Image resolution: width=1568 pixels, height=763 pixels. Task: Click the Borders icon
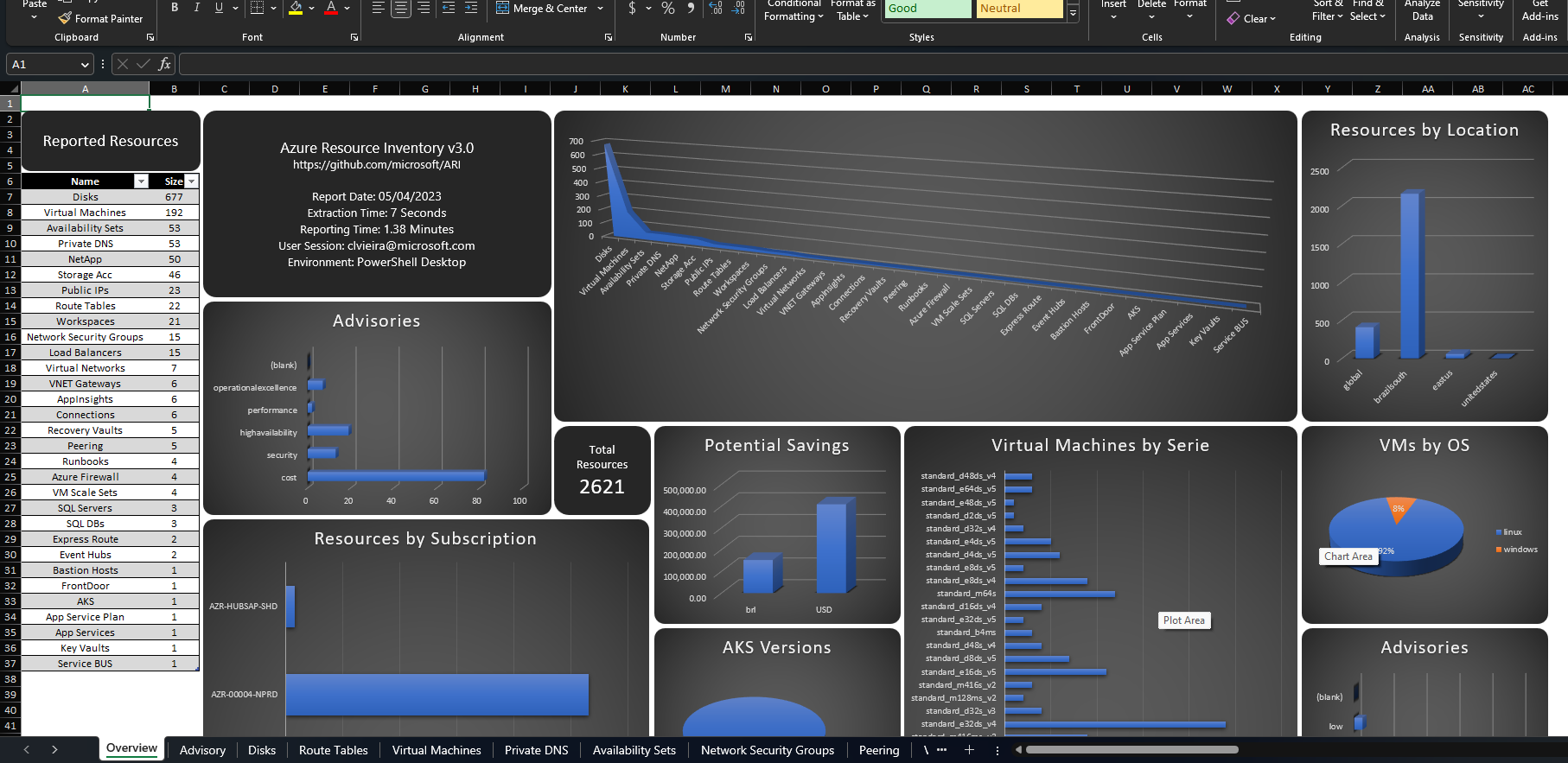pyautogui.click(x=258, y=8)
